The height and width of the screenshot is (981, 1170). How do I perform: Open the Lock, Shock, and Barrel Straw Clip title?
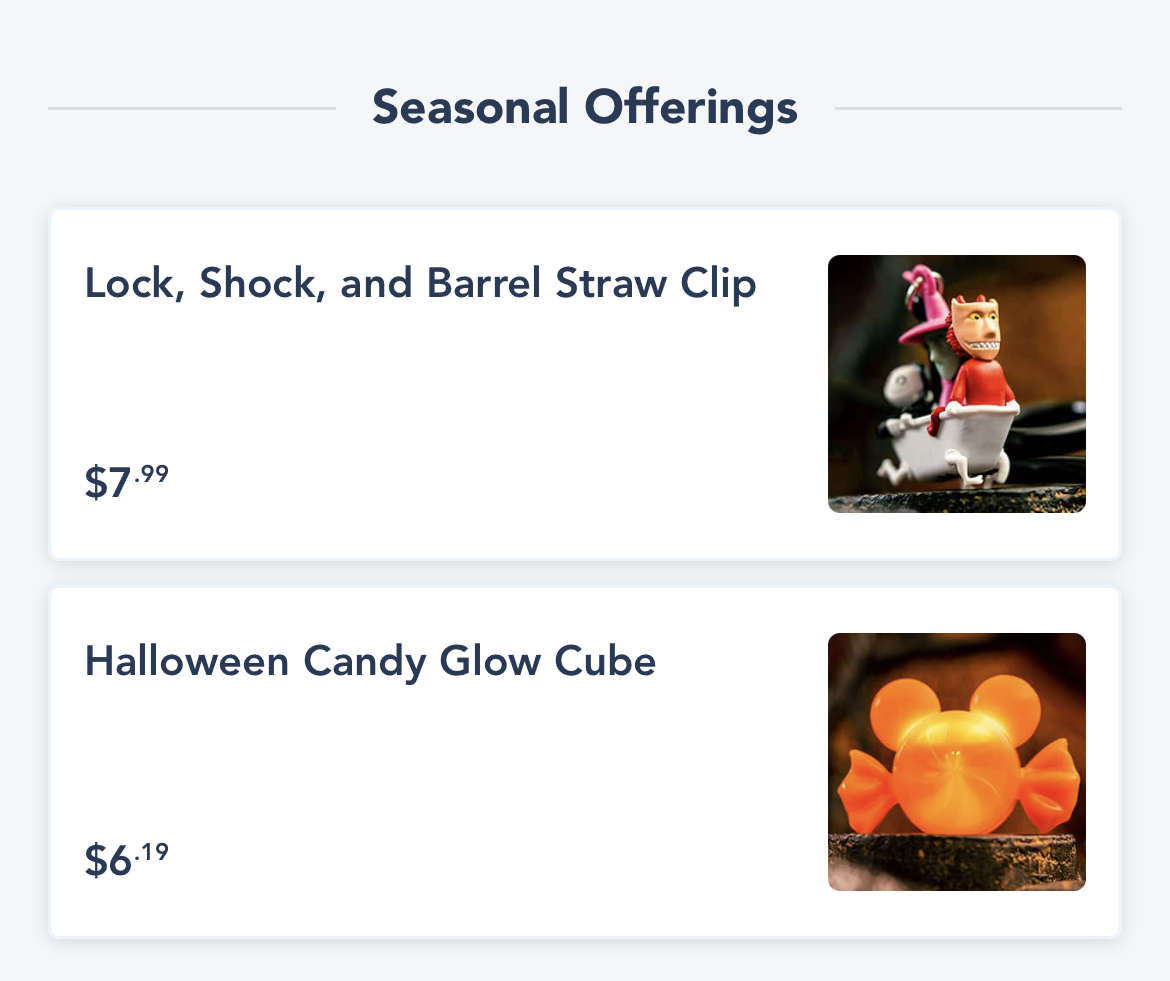point(420,284)
